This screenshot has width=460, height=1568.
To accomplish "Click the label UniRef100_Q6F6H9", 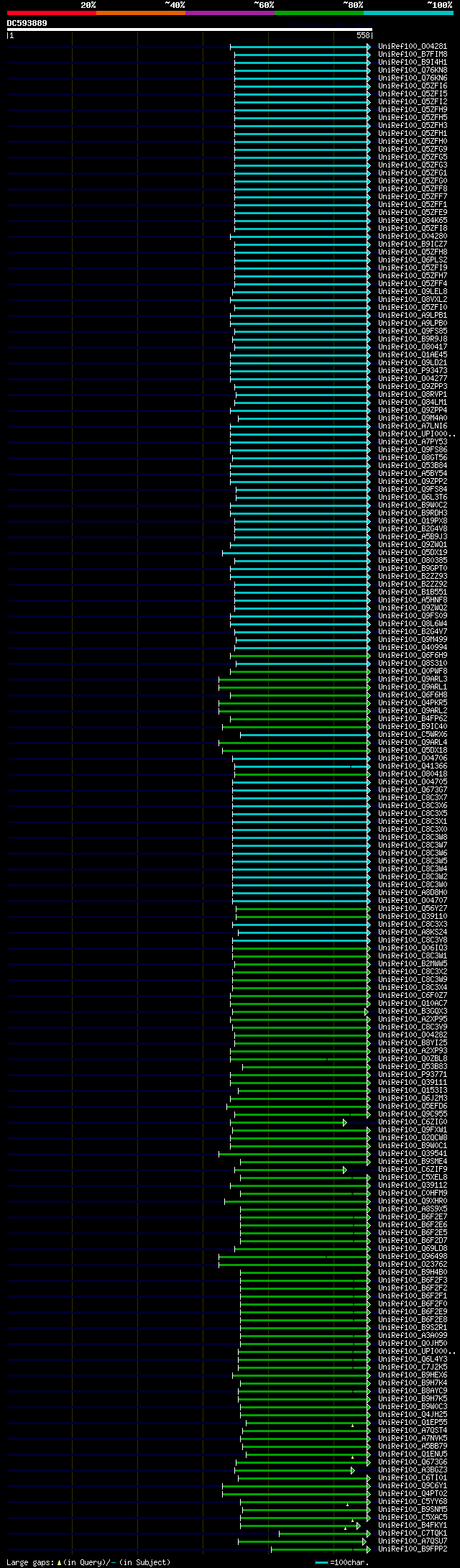I will coord(413,656).
